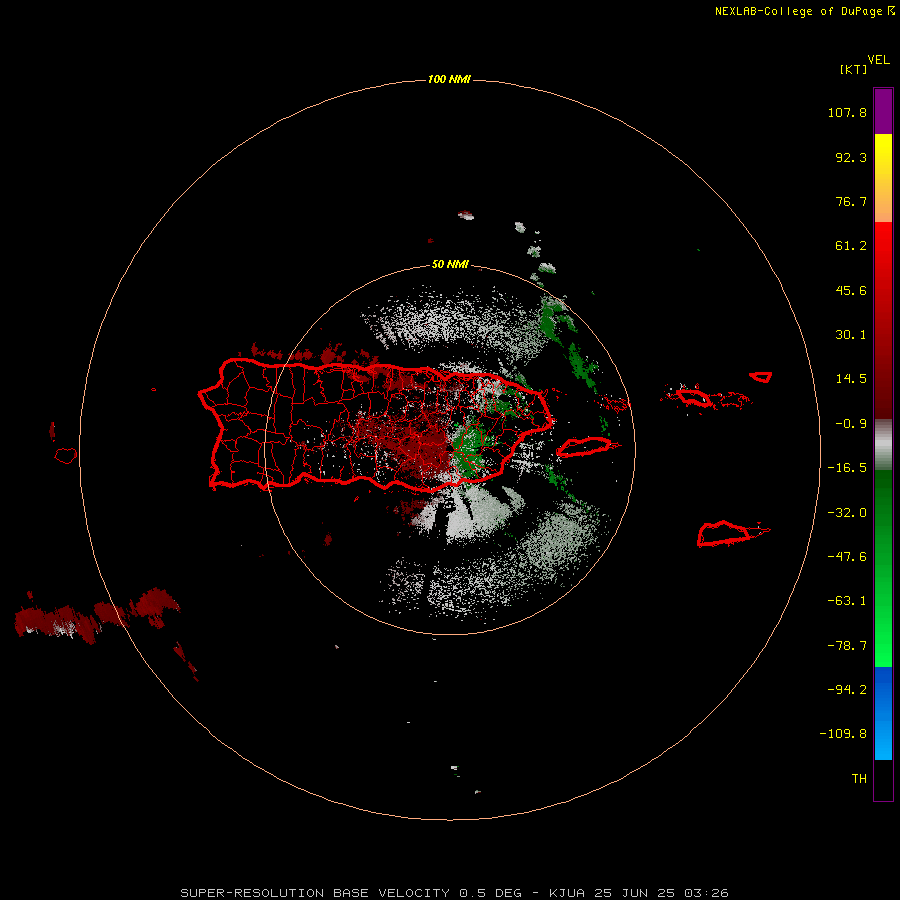Image resolution: width=900 pixels, height=900 pixels.
Task: Click the 92.3 legend value
Action: point(851,157)
